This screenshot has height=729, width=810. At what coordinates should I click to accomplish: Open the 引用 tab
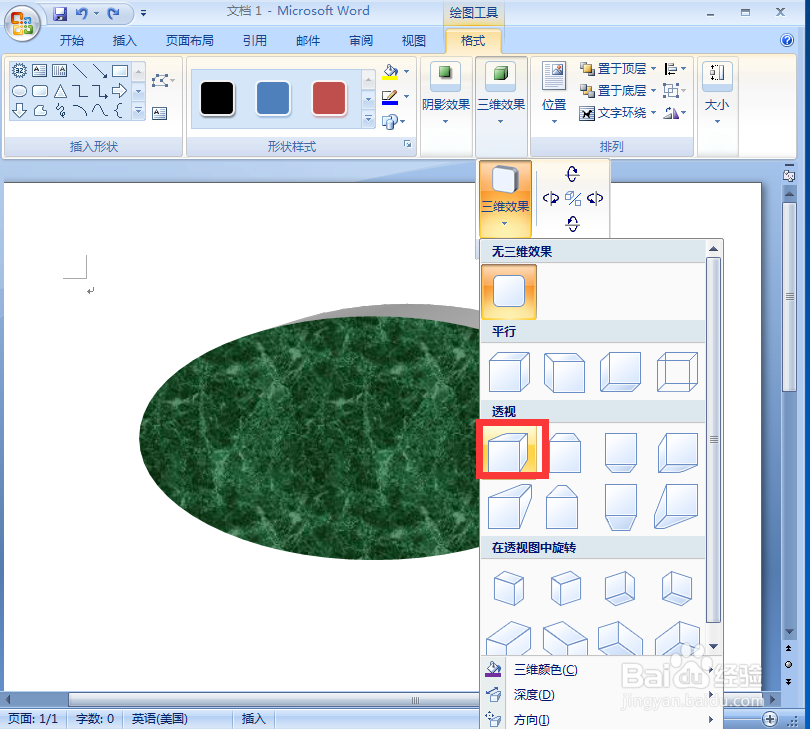[255, 41]
